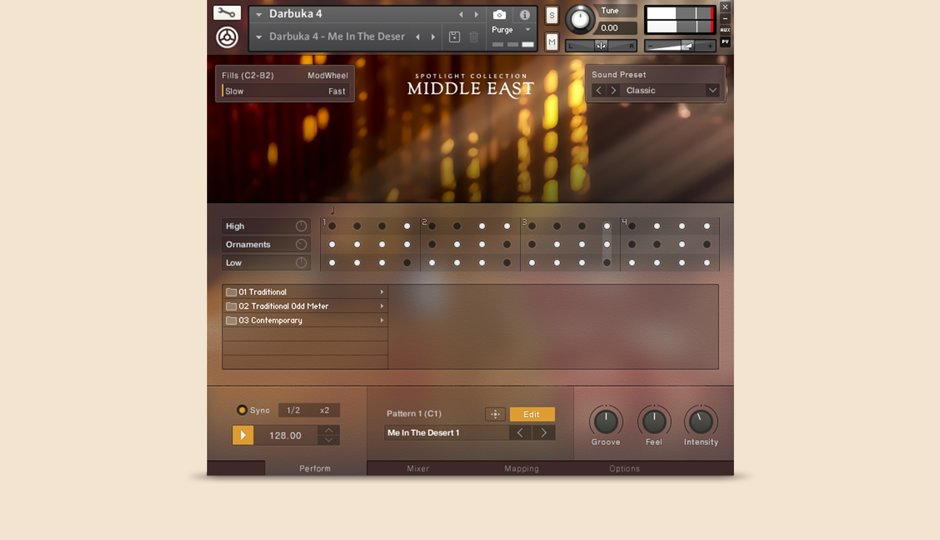Mute the instrument with M button

tap(552, 41)
